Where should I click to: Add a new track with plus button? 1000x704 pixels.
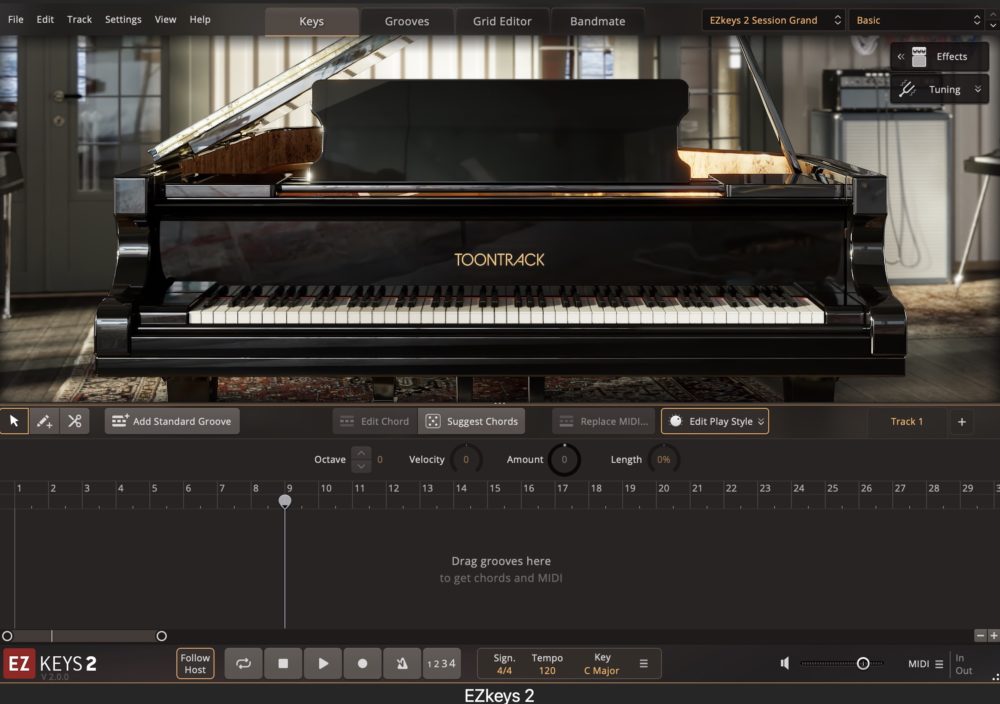[962, 421]
